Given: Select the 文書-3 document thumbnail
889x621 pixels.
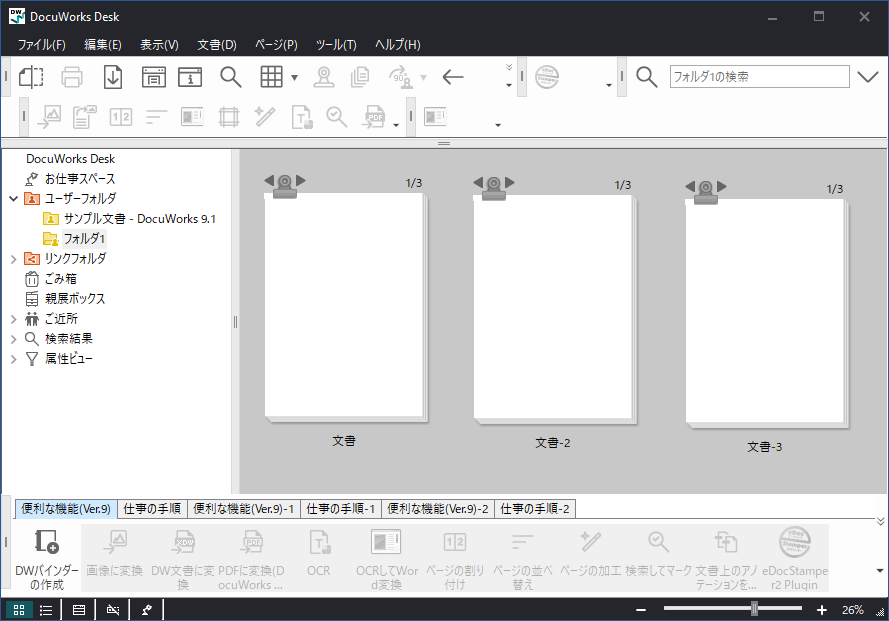Looking at the screenshot, I should coord(766,314).
